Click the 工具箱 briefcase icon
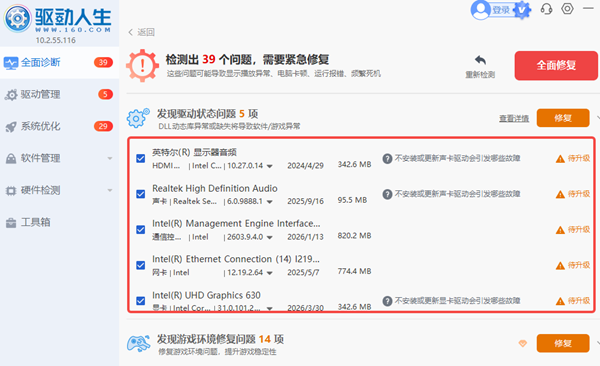 click(x=11, y=222)
